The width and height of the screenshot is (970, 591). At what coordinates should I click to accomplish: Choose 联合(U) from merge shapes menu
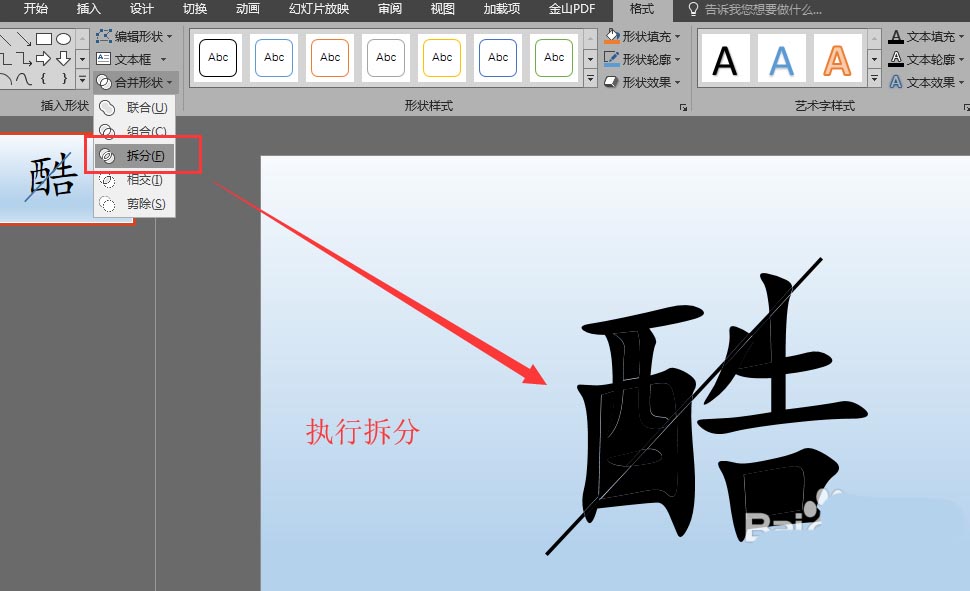(134, 108)
